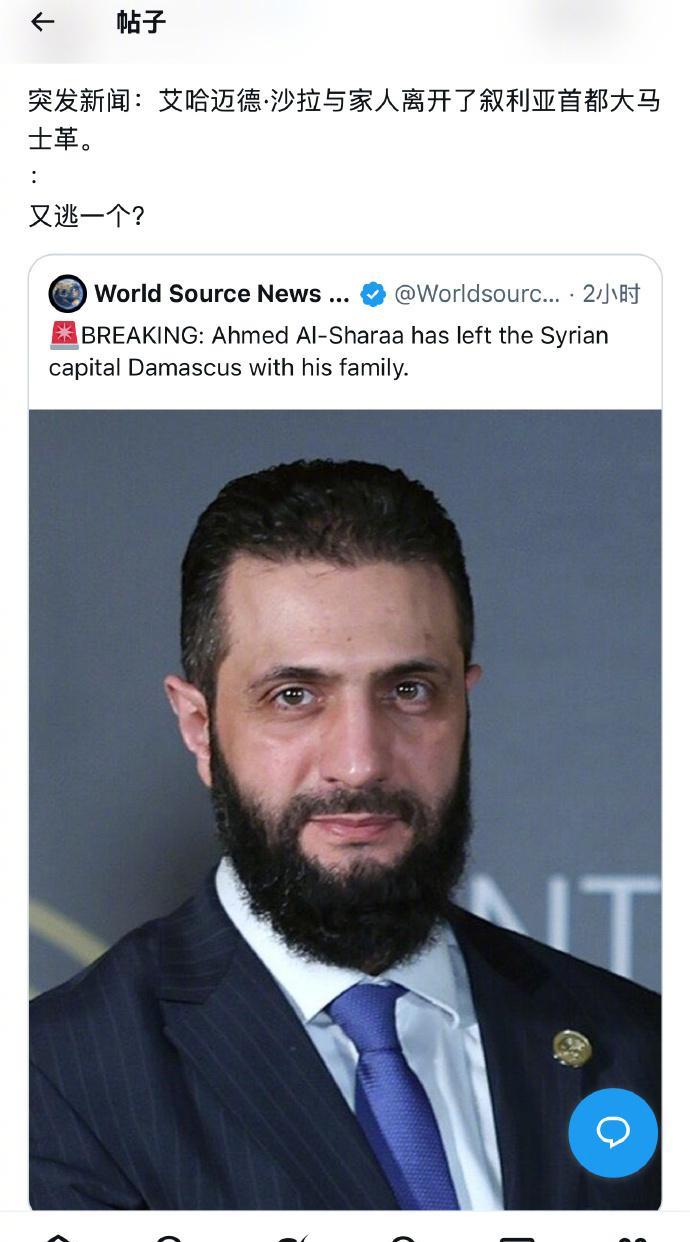690x1242 pixels.
Task: Tap the @Worldsourc... handle
Action: [x=477, y=294]
